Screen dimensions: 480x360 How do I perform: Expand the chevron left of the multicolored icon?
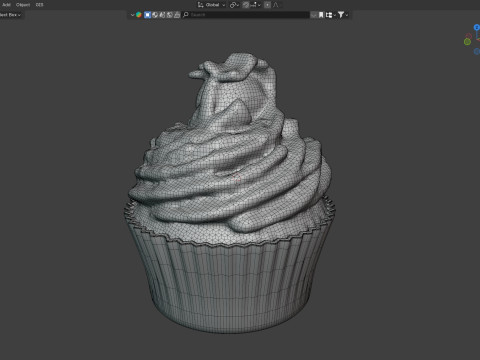(132, 15)
